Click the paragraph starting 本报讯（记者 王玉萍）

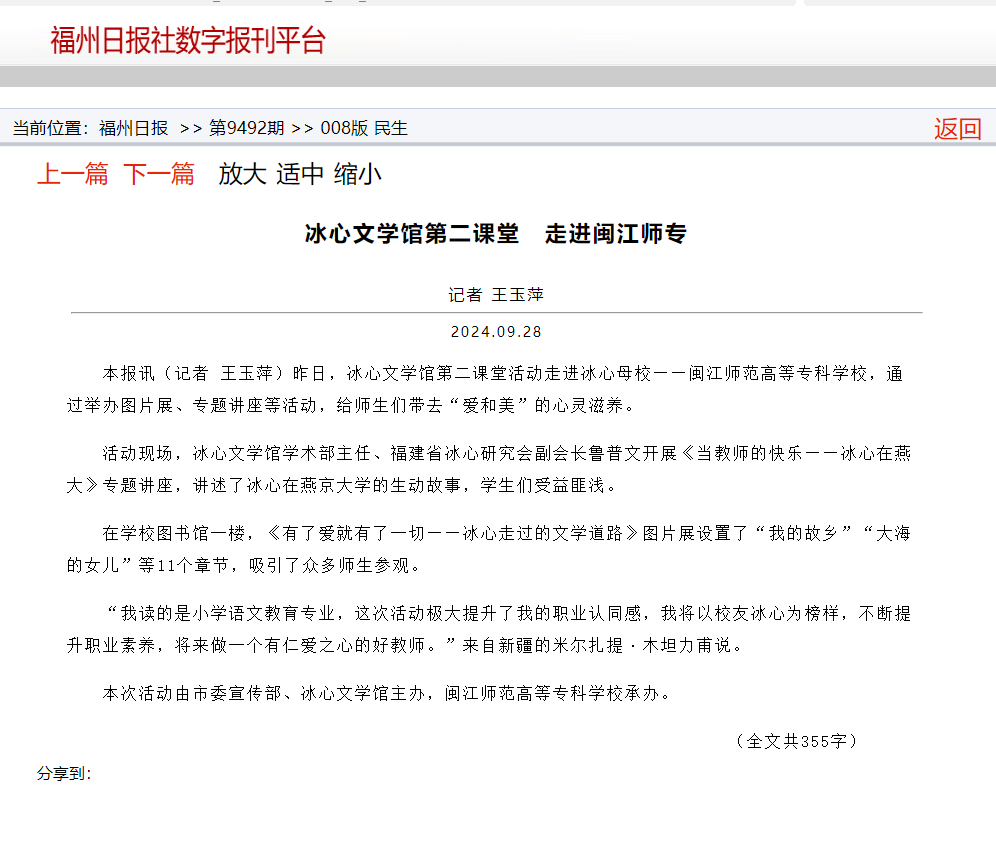pos(488,389)
